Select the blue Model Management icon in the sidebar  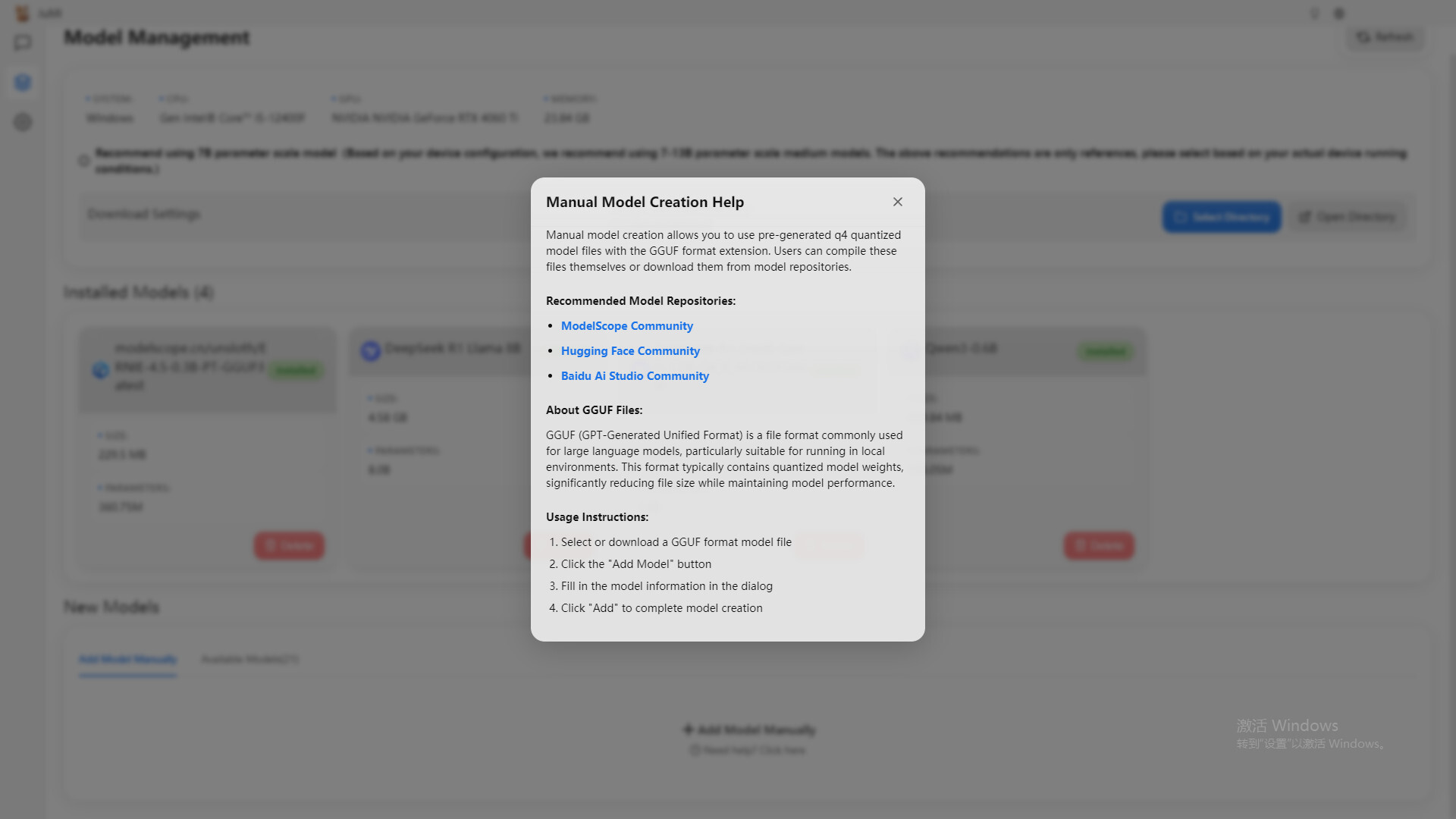point(23,83)
